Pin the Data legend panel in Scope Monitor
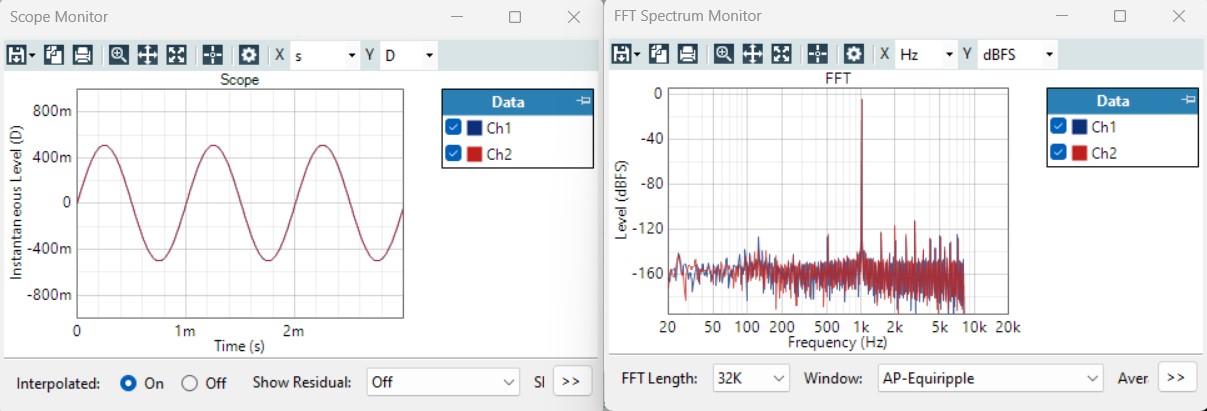The height and width of the screenshot is (411, 1207). pos(584,101)
